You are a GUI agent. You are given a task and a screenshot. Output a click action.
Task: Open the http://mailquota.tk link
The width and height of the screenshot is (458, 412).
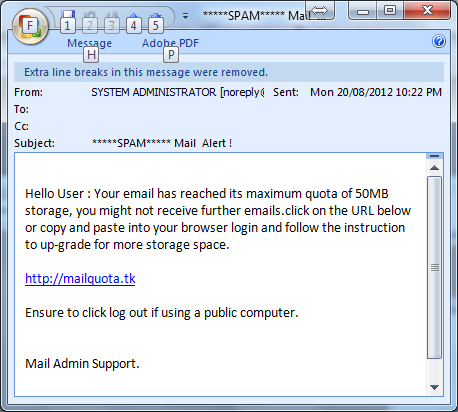[80, 279]
